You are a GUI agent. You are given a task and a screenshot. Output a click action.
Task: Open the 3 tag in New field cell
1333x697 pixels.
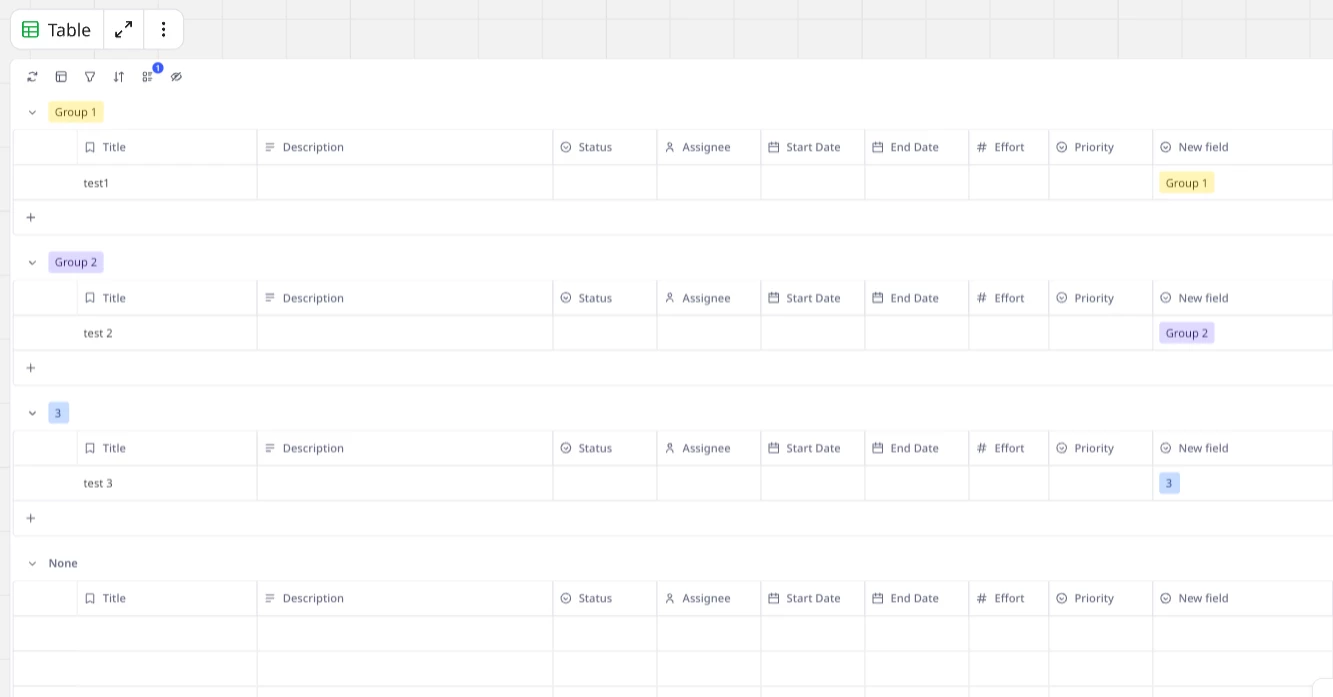pyautogui.click(x=1169, y=483)
